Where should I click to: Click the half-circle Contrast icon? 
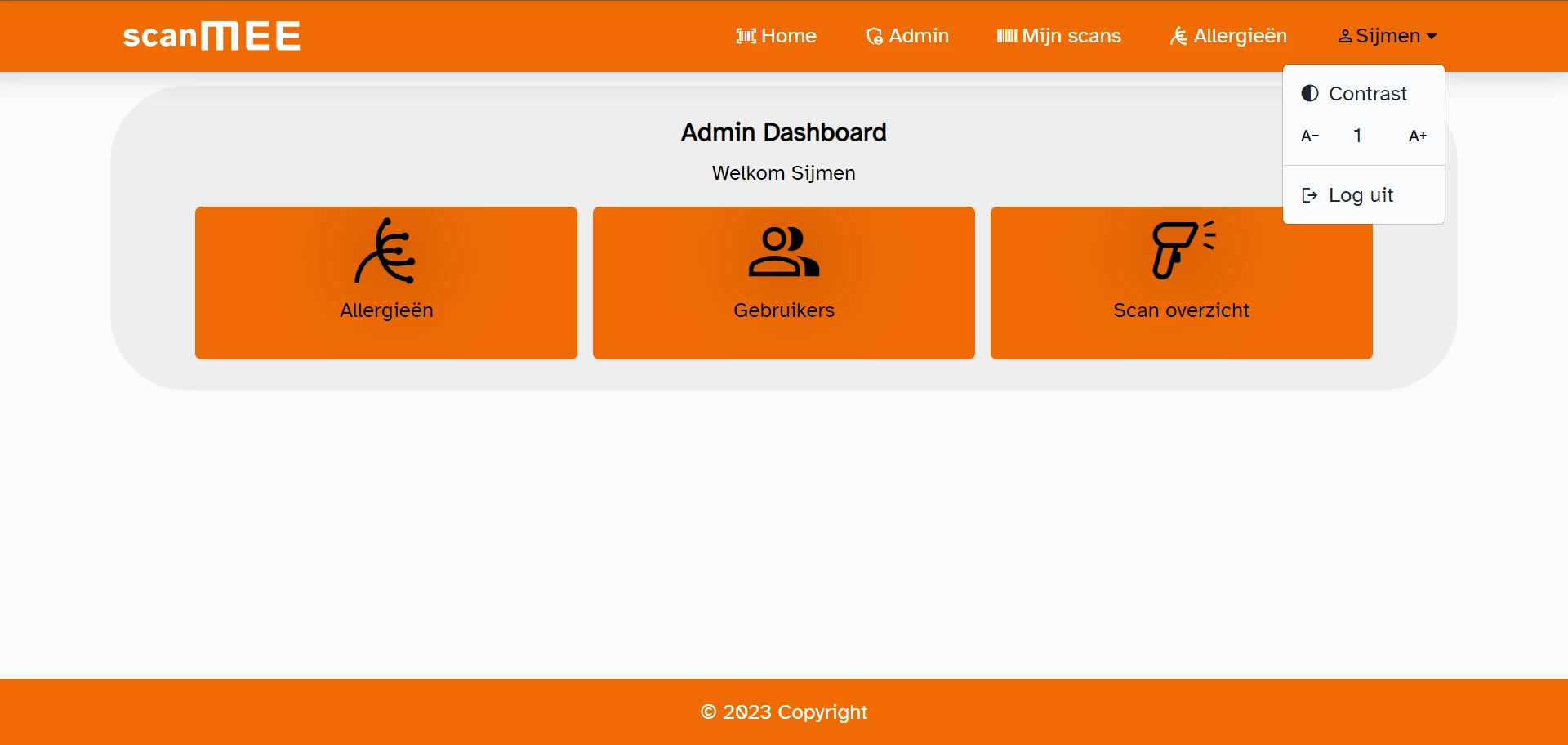[x=1309, y=93]
